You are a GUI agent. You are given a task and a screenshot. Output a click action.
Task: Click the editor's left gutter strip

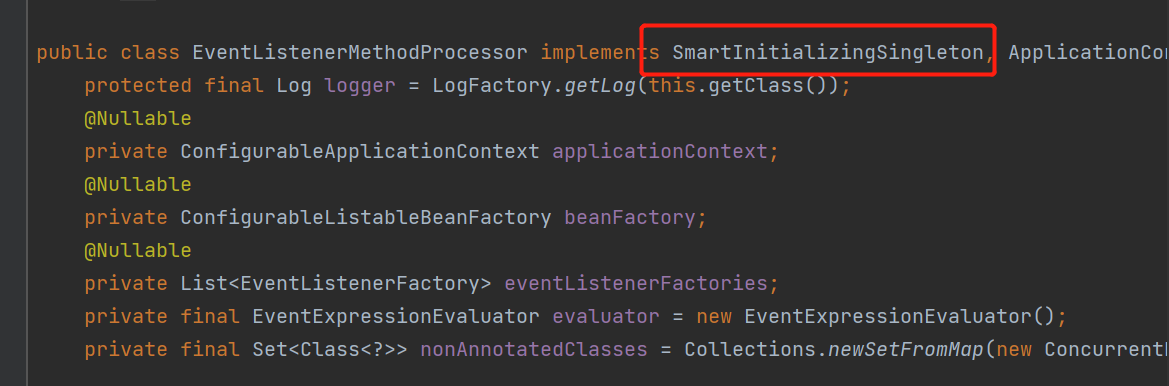pos(13,193)
